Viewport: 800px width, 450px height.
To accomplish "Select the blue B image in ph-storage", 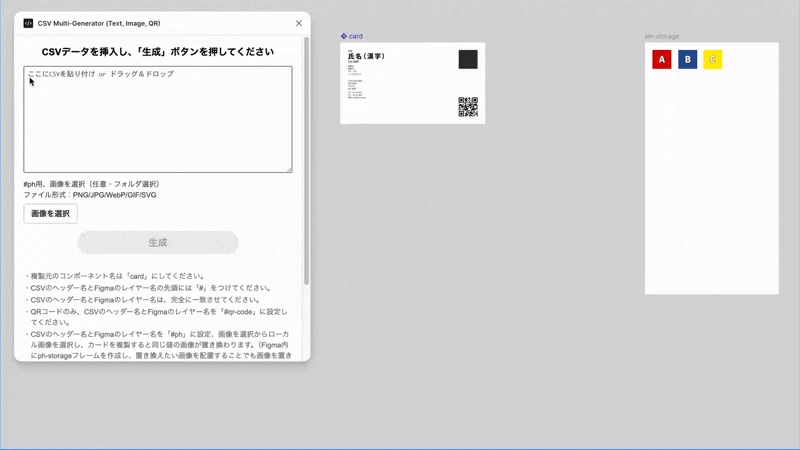I will pos(687,60).
